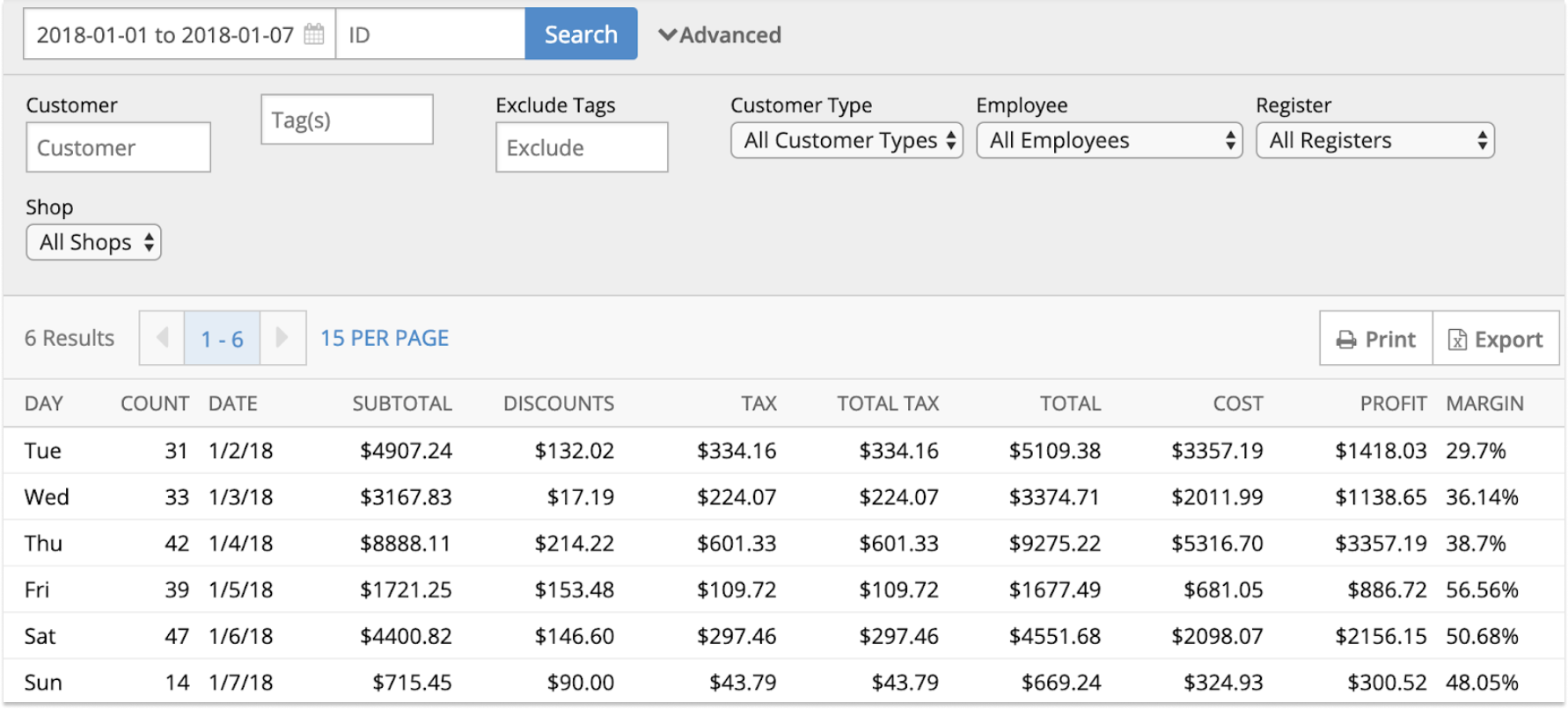
Task: Sort by the COUNT column header
Action: click(x=155, y=404)
